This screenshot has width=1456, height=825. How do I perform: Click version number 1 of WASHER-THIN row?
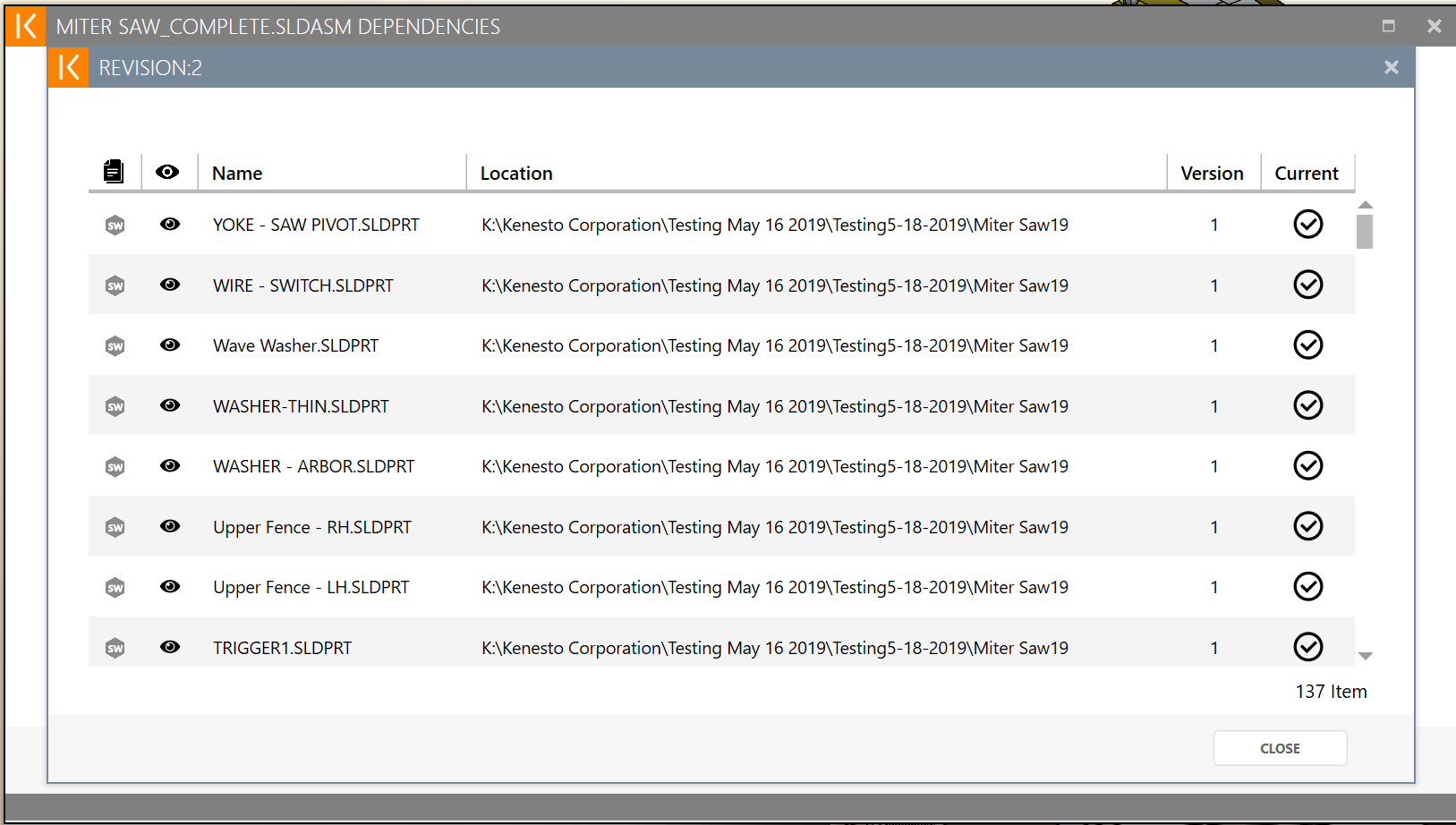(1214, 406)
